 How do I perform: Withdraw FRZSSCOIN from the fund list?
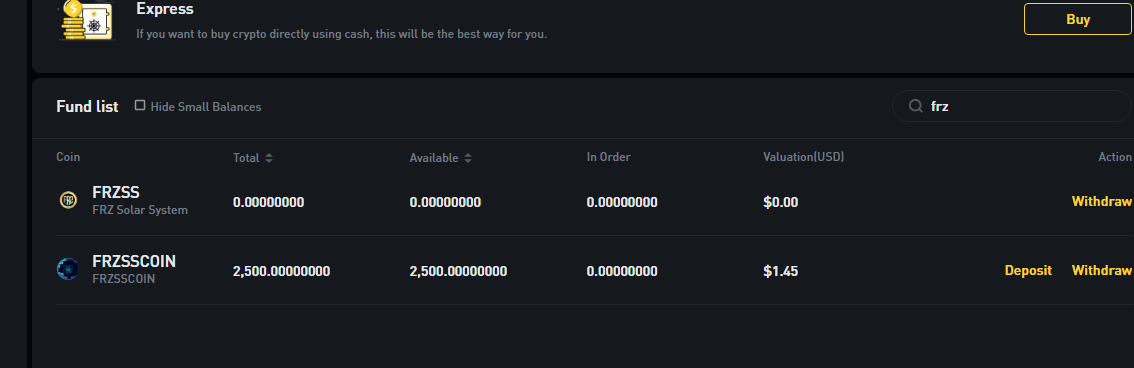(1101, 270)
